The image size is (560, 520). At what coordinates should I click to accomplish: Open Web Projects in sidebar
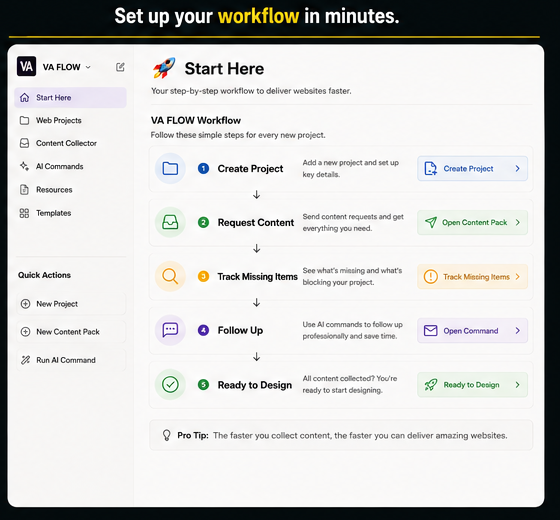(70, 120)
